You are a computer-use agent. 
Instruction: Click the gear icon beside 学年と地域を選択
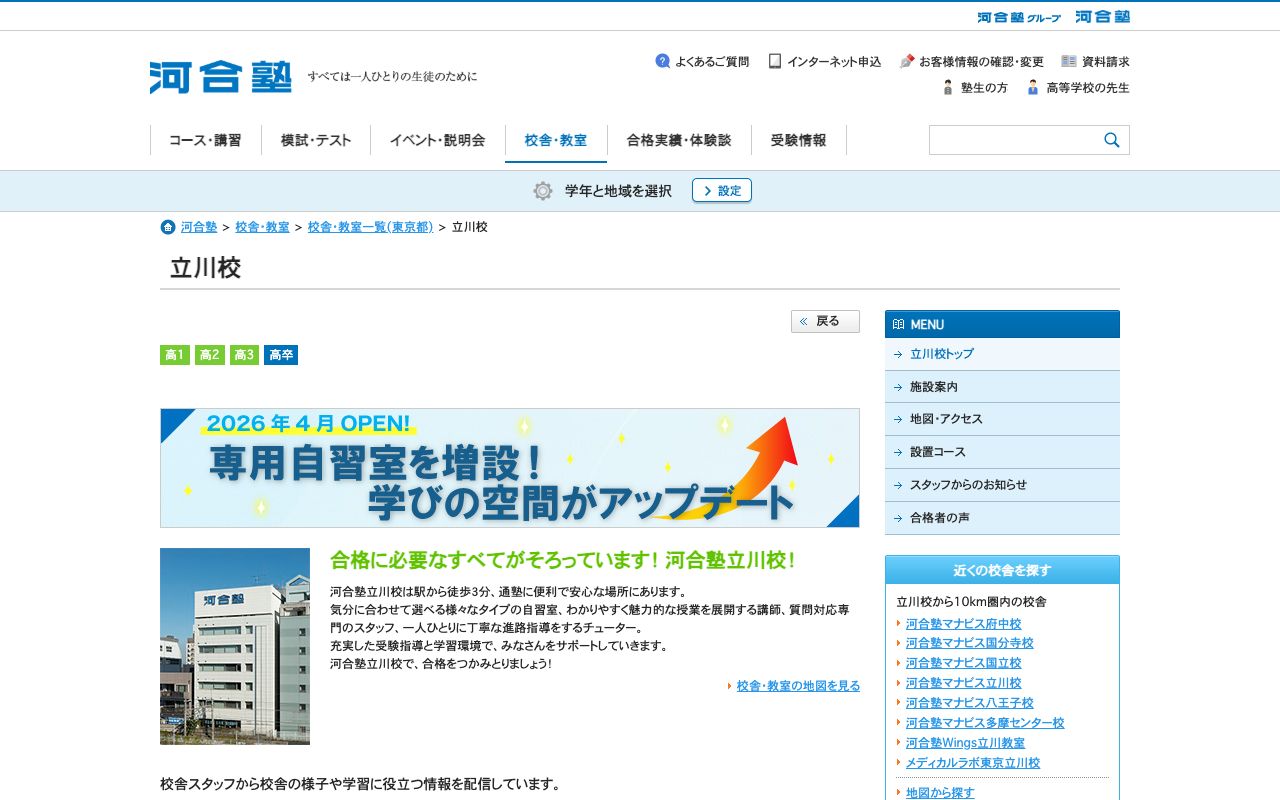pyautogui.click(x=543, y=191)
